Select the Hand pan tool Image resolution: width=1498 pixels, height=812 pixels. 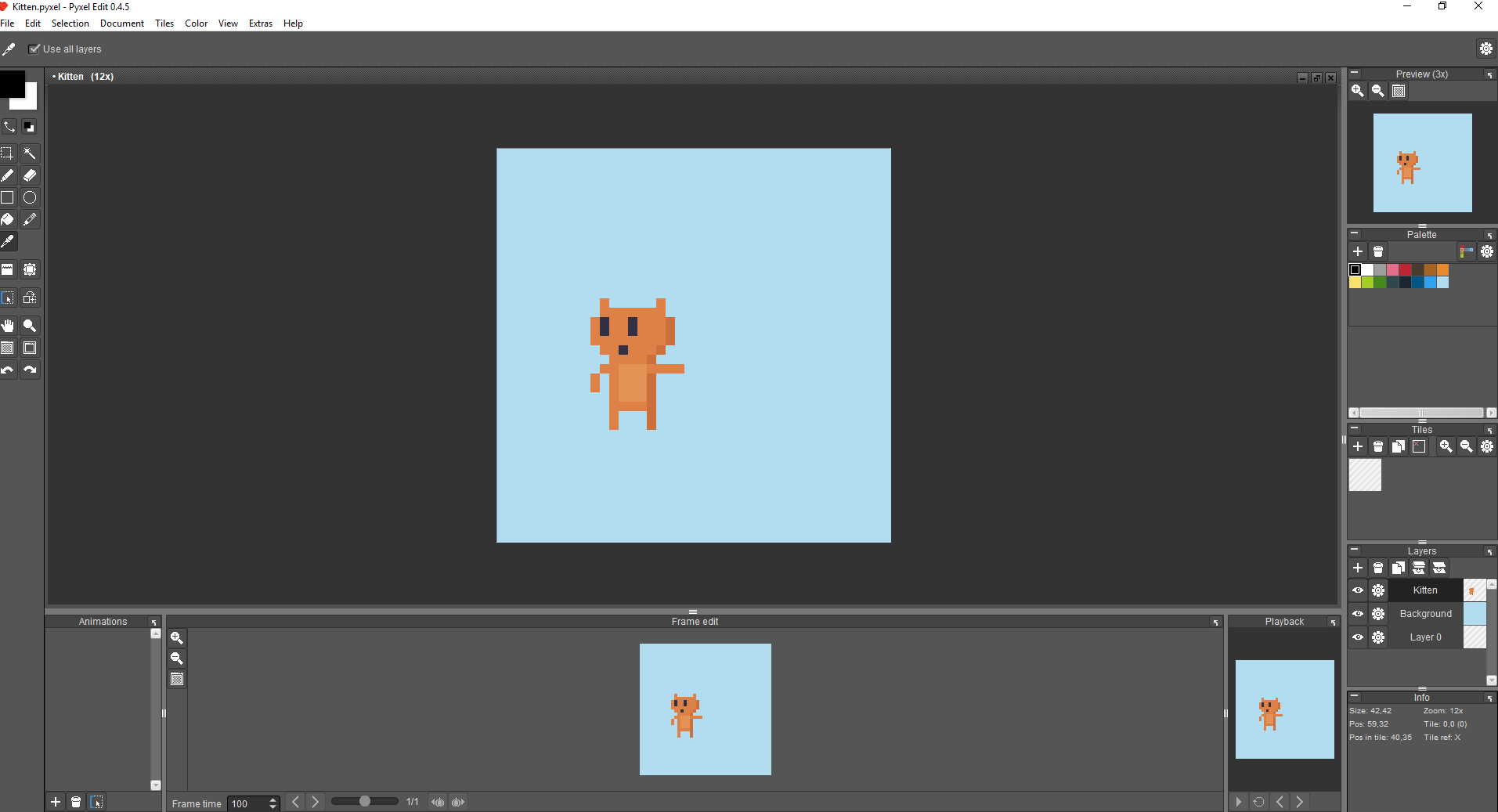point(9,326)
